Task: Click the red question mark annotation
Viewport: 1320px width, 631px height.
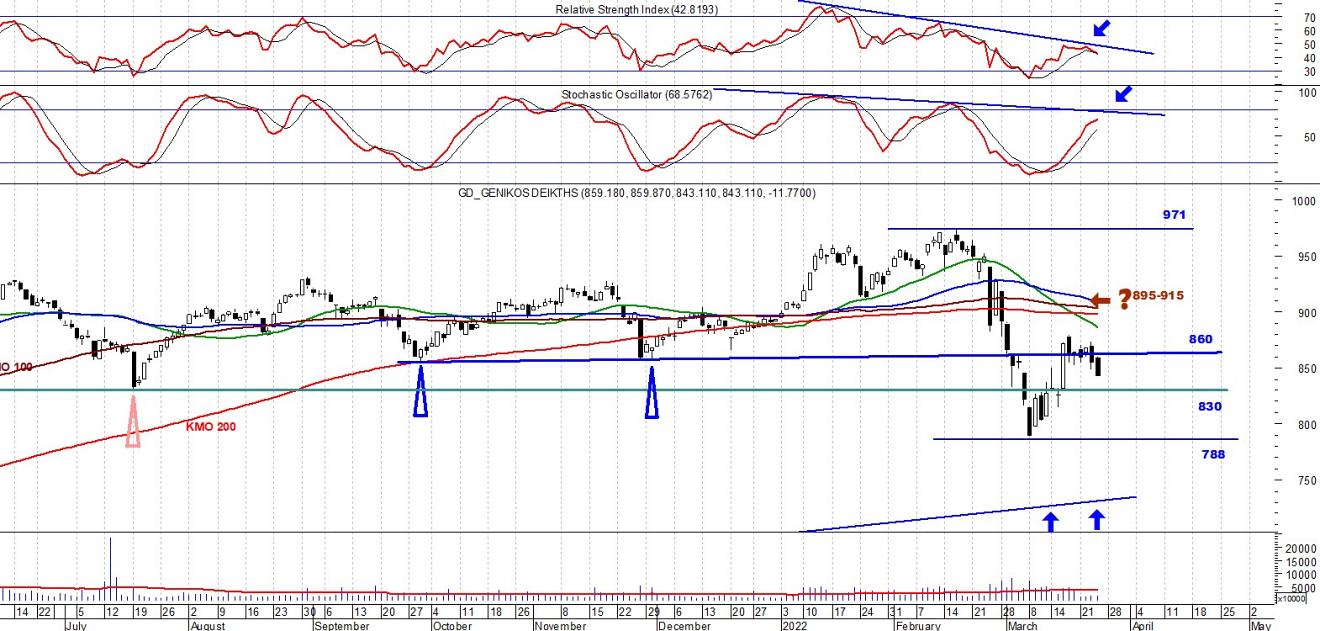Action: tap(1123, 297)
